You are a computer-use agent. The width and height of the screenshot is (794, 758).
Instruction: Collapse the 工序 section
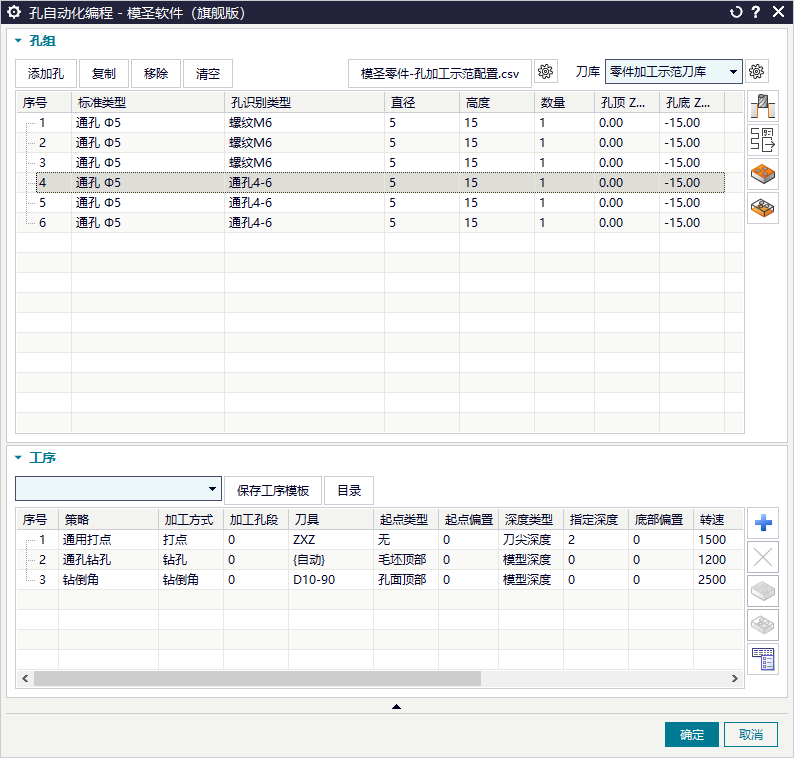tap(18, 457)
